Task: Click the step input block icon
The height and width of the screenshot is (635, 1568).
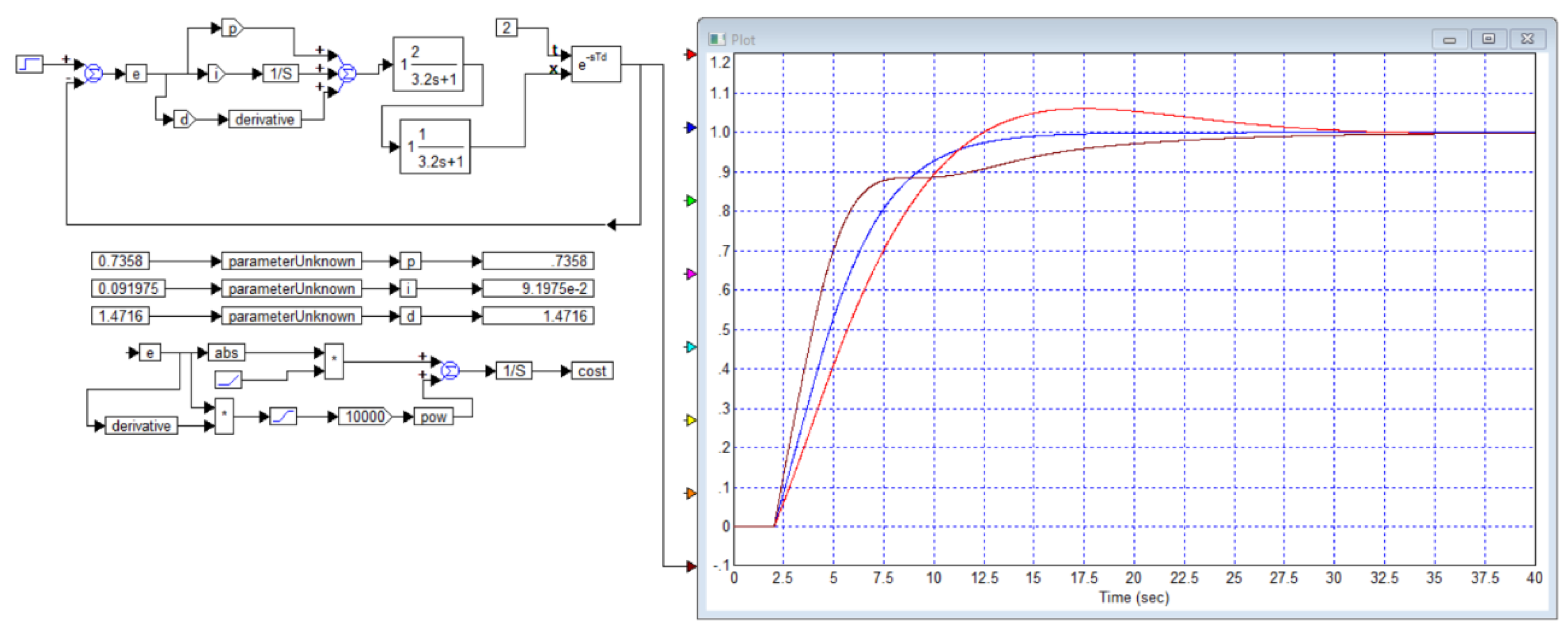Action: [x=29, y=64]
